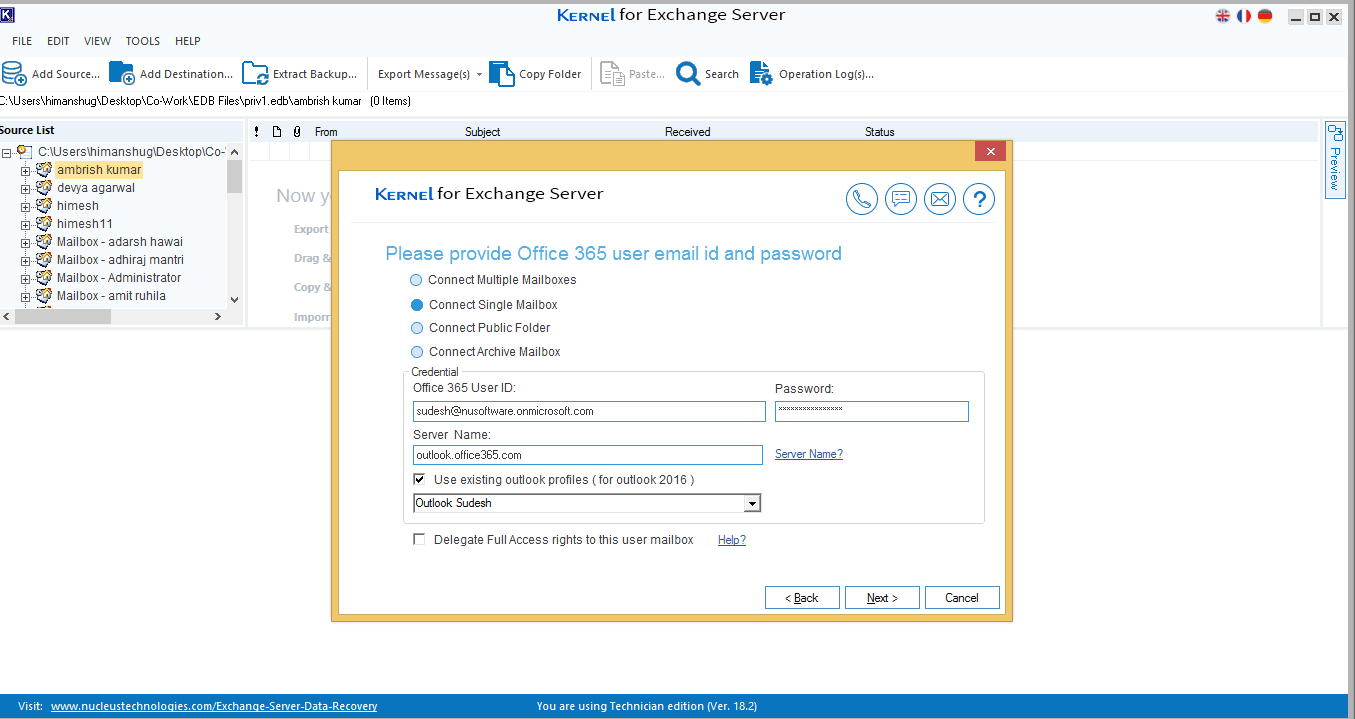This screenshot has height=719, width=1355.
Task: Click the Server Name? link
Action: coord(809,454)
